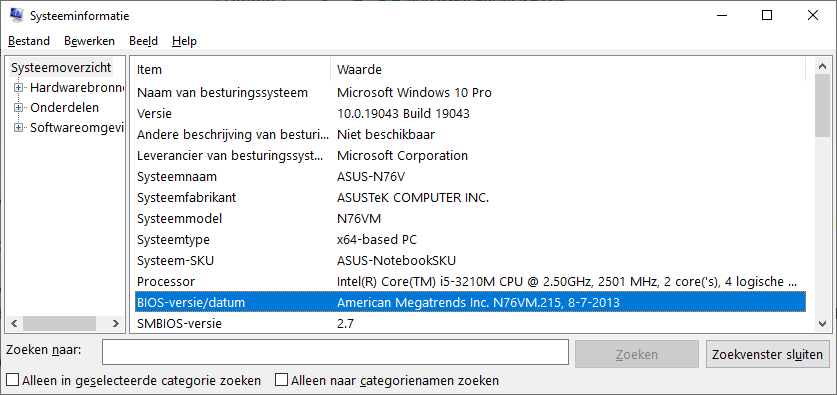Select the SMBIOS-versie row
The image size is (837, 395).
(x=470, y=323)
